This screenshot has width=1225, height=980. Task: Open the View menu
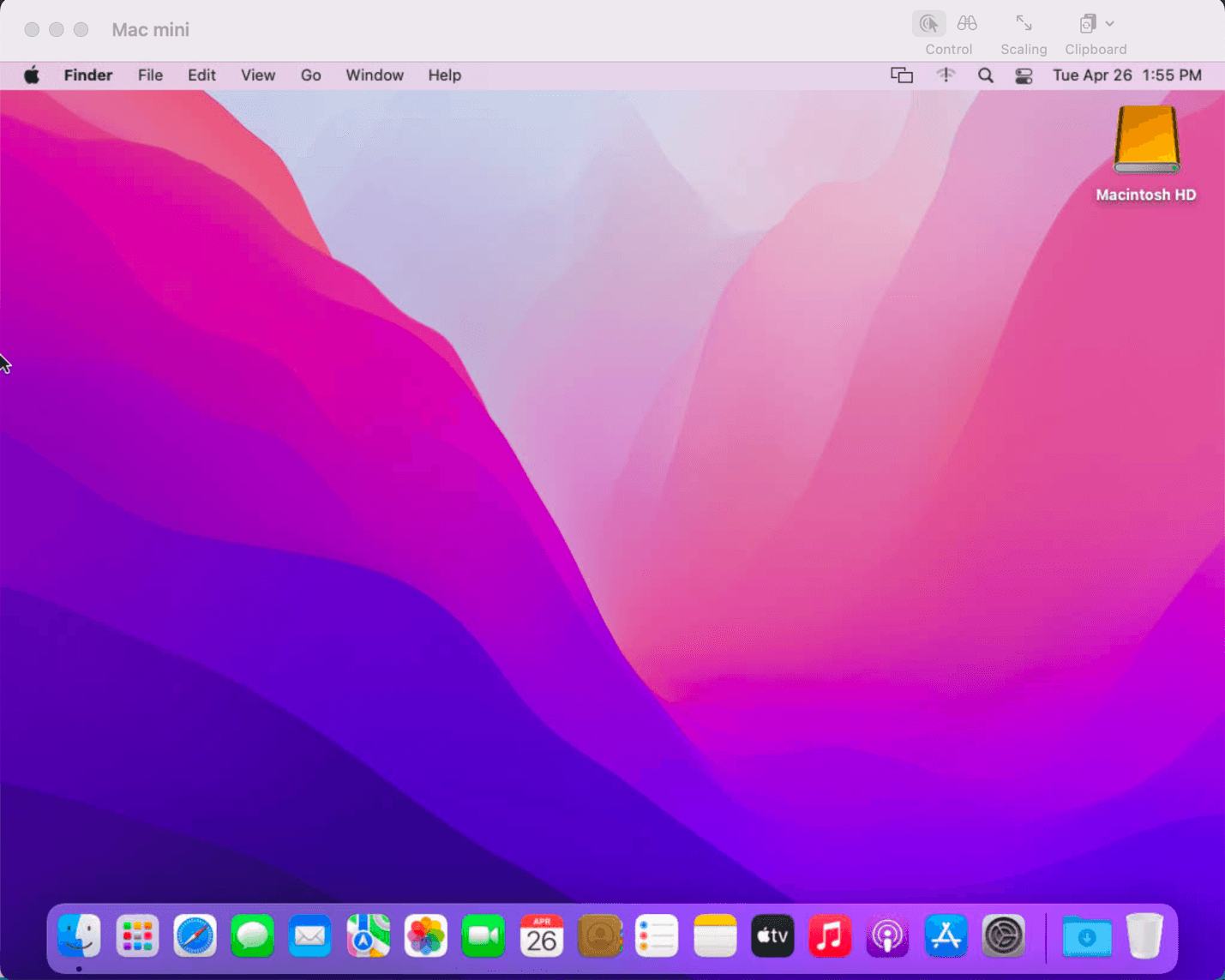tap(257, 75)
